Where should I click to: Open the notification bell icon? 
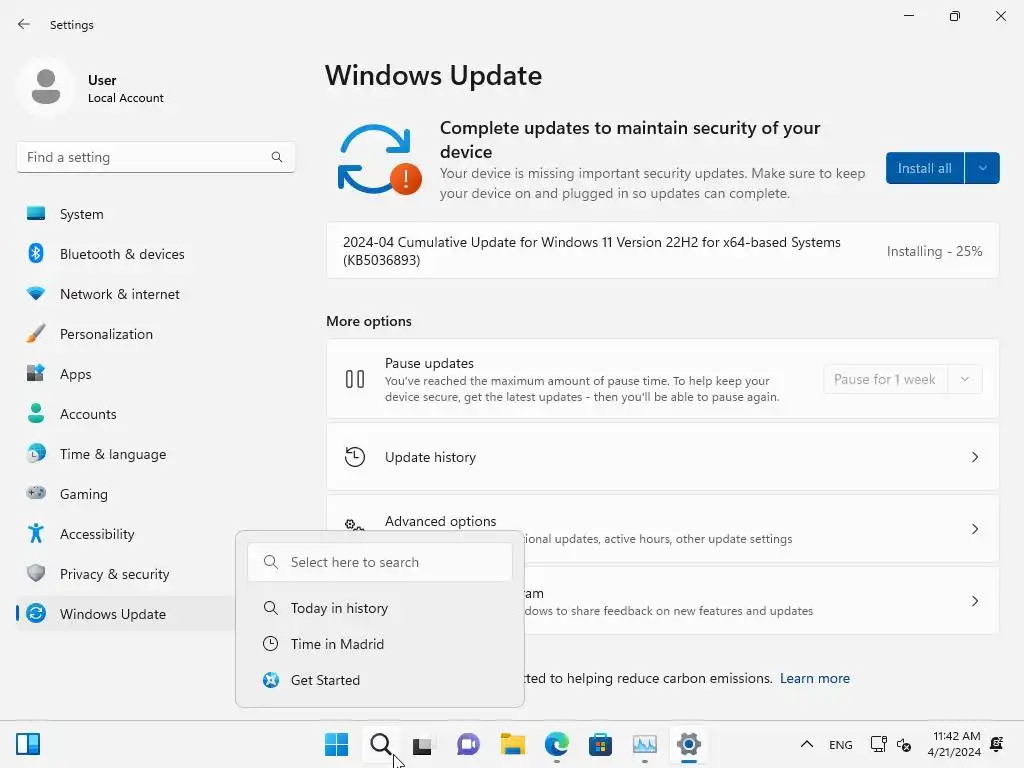click(x=997, y=744)
